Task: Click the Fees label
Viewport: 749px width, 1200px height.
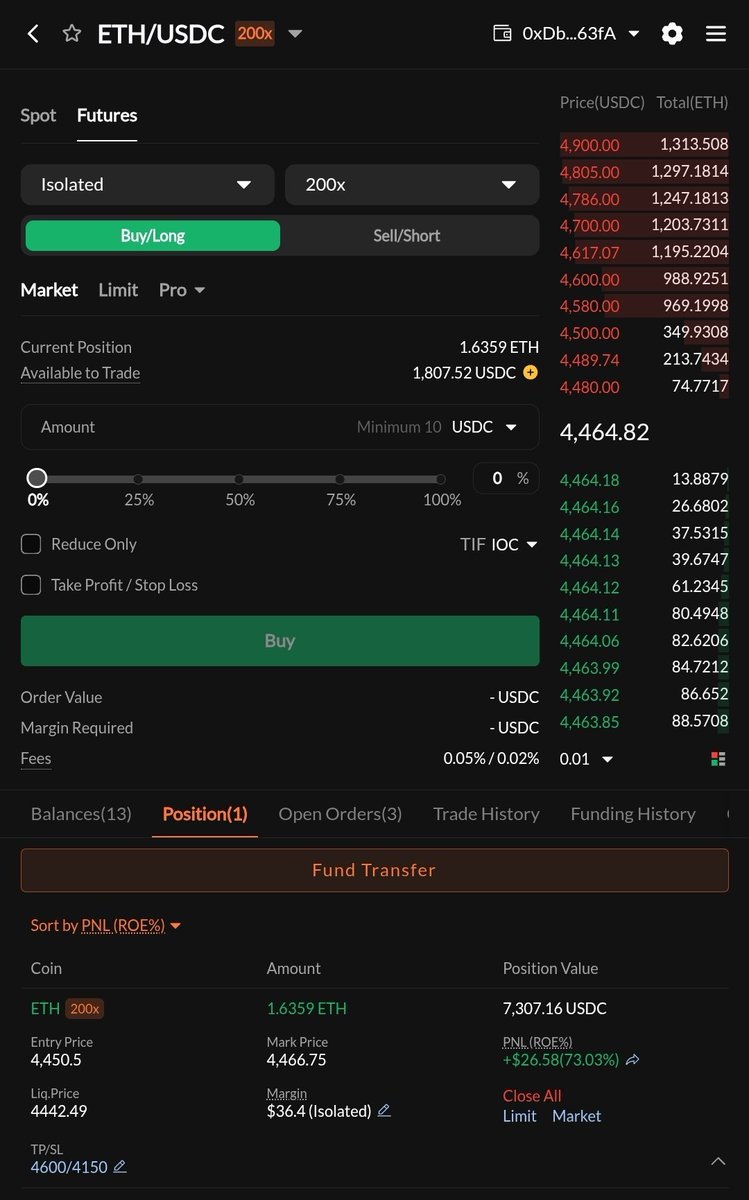Action: point(36,759)
